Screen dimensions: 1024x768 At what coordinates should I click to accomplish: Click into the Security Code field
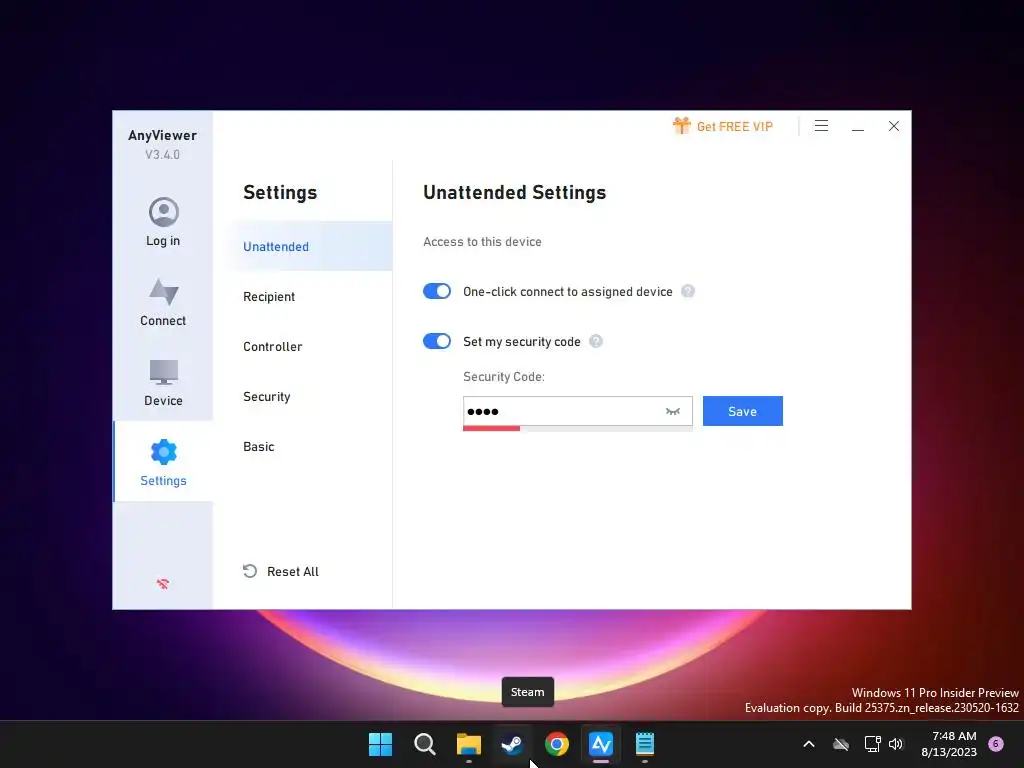[x=577, y=411]
